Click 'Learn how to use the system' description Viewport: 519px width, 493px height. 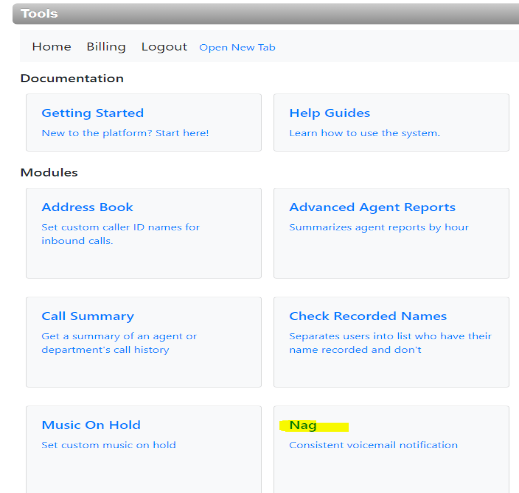[365, 133]
